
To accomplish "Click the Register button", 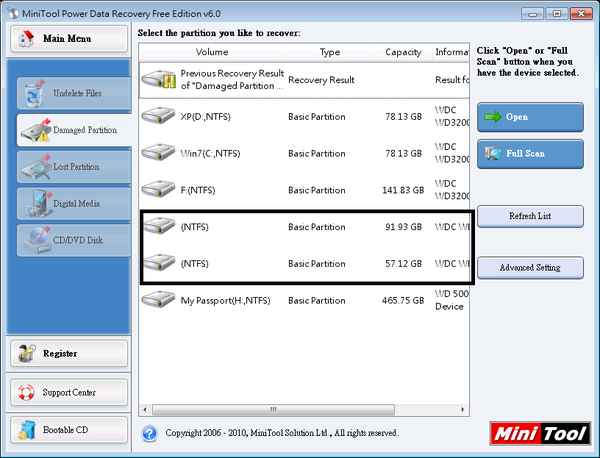I will [69, 354].
